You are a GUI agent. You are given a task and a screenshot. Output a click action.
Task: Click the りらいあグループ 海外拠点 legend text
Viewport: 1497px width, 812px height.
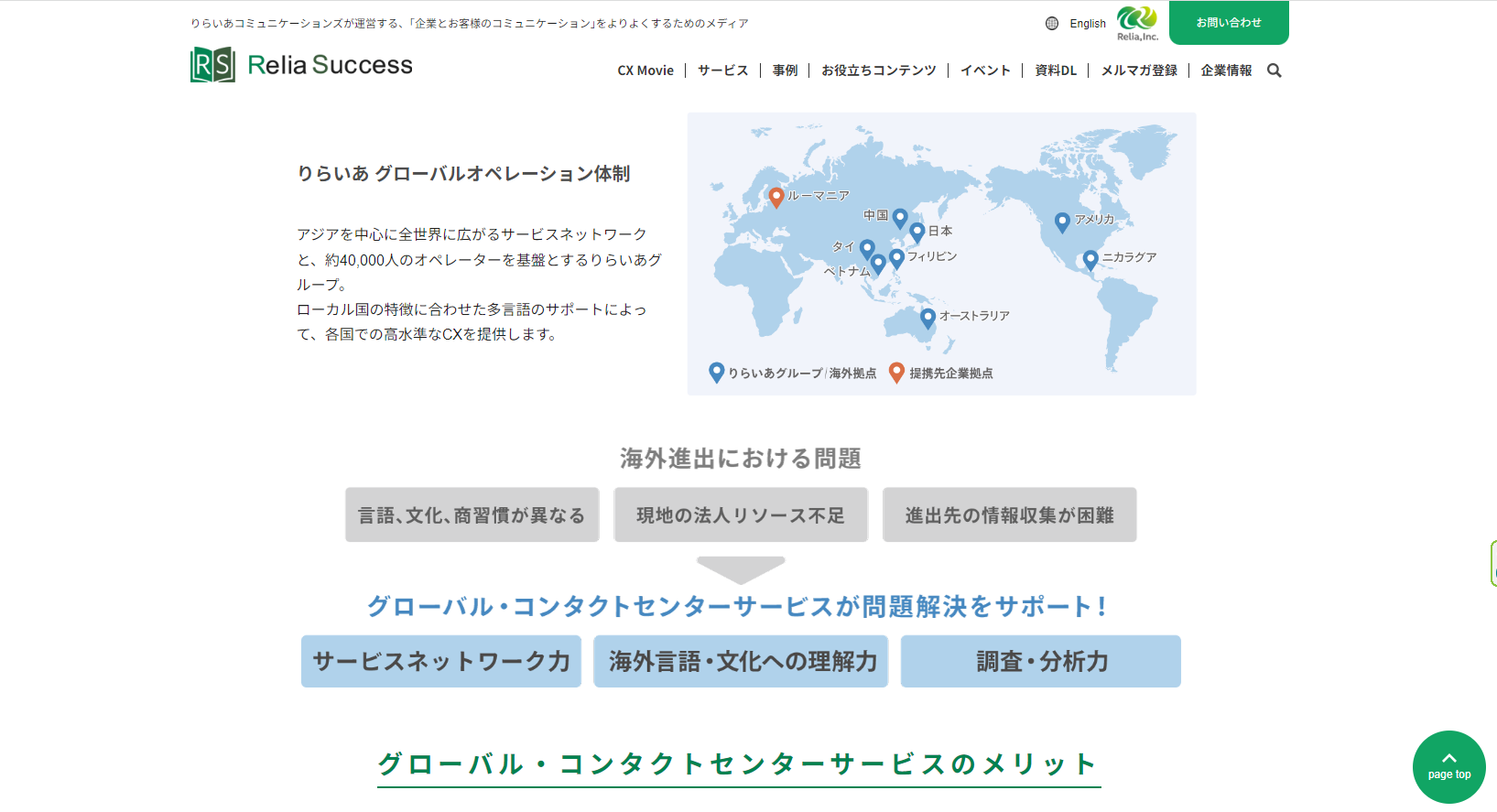coord(802,374)
